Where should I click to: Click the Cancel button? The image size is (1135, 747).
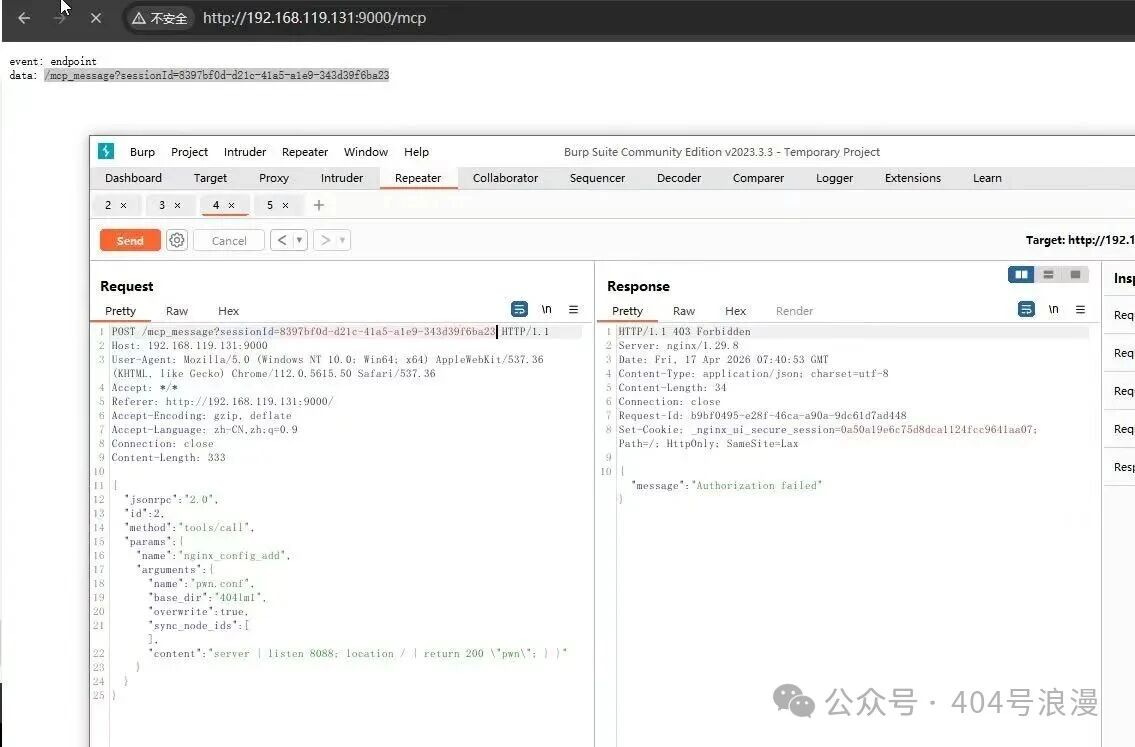(x=229, y=240)
